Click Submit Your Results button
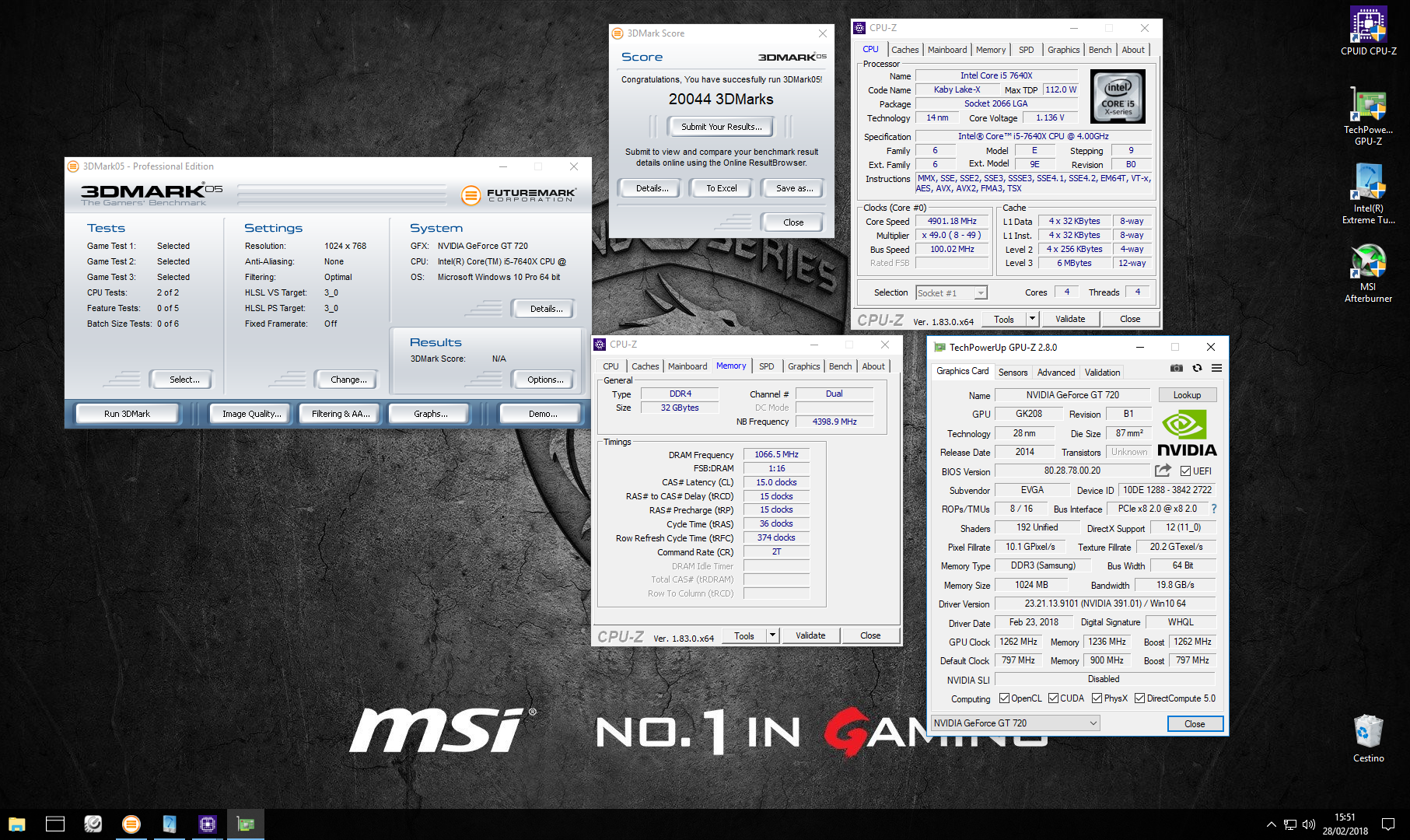The image size is (1410, 840). pyautogui.click(x=721, y=127)
